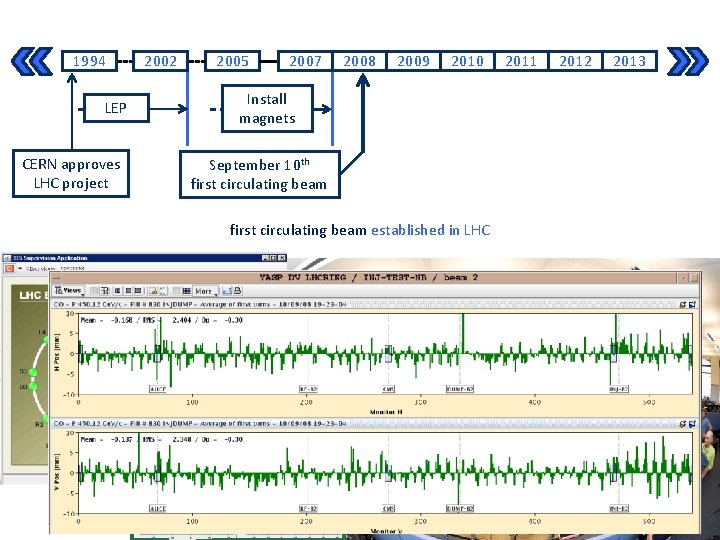The height and width of the screenshot is (540, 720).
Task: Click the CMS marker label in the V plot
Action: click(388, 508)
